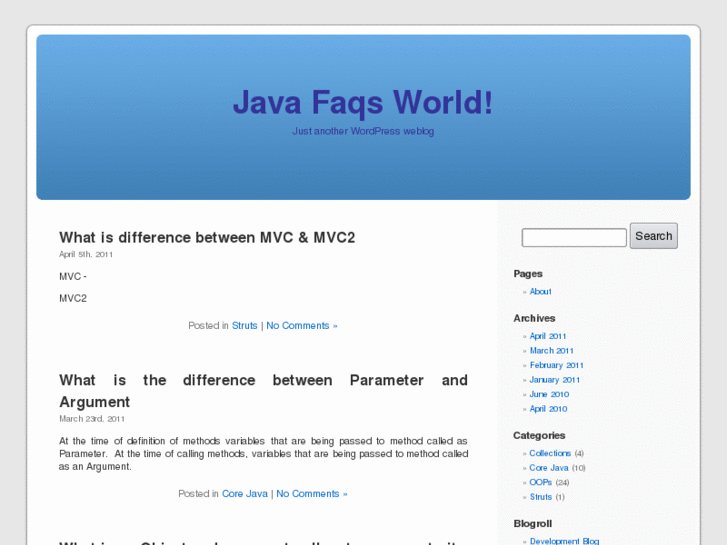This screenshot has width=727, height=545.
Task: Open the Struts category in sidebar
Action: pyautogui.click(x=541, y=497)
